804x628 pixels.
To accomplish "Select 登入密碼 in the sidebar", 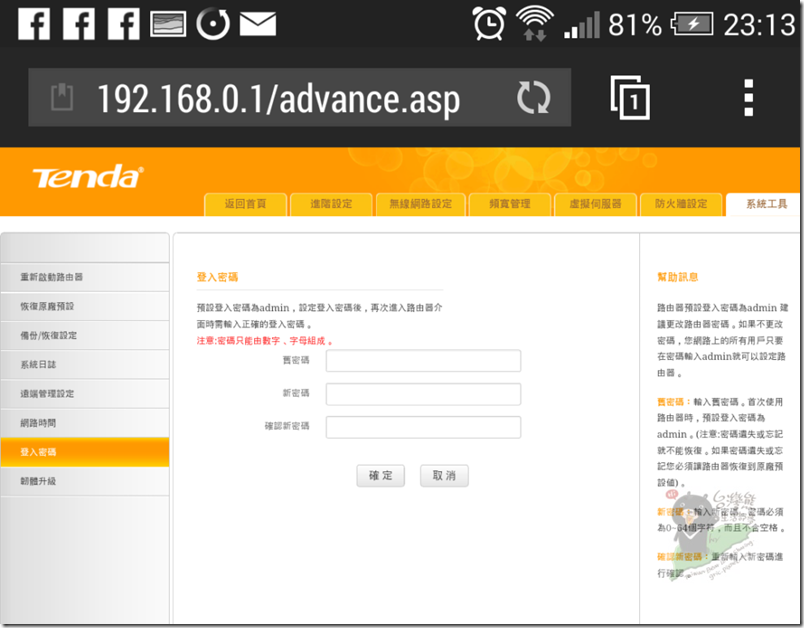I will point(85,453).
